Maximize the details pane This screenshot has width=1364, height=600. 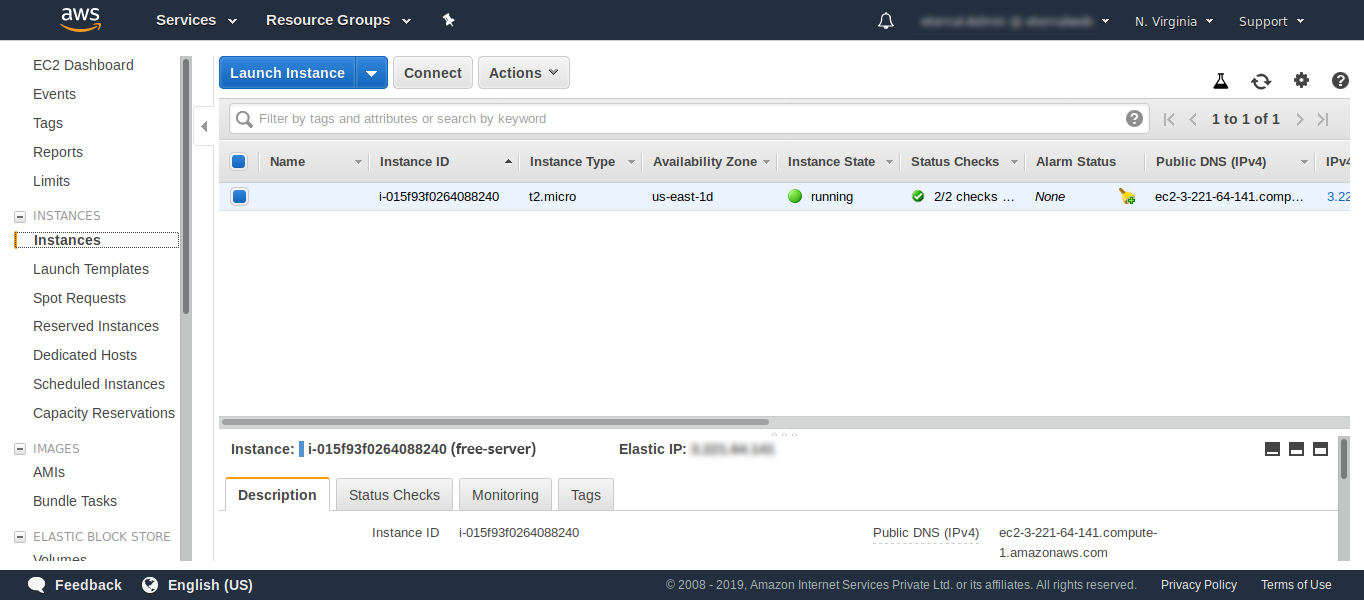coord(1320,449)
